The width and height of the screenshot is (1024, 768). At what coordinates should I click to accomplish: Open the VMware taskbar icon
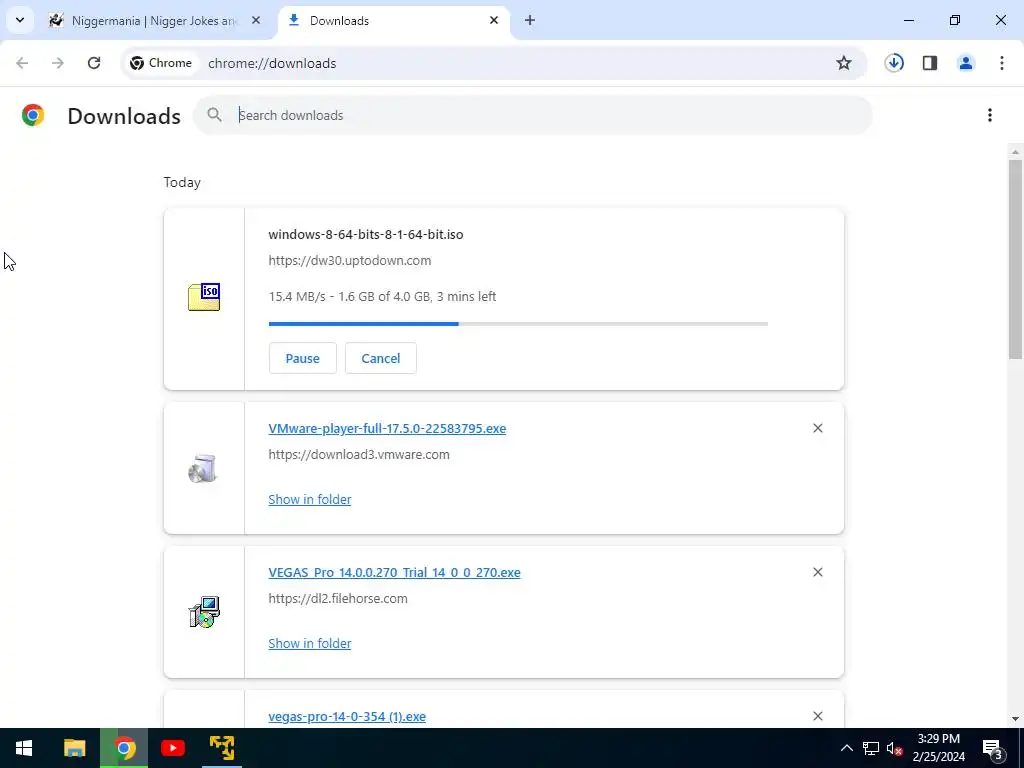222,748
